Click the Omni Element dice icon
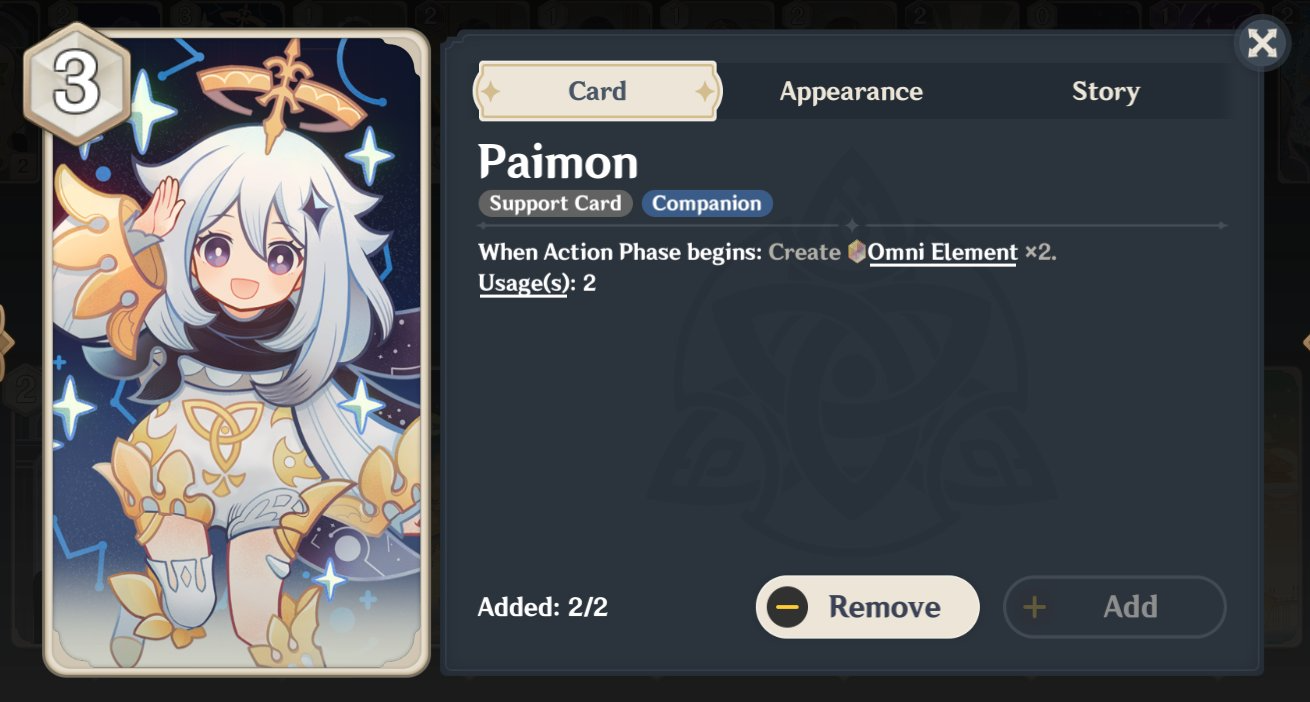1310x702 pixels. (x=856, y=252)
